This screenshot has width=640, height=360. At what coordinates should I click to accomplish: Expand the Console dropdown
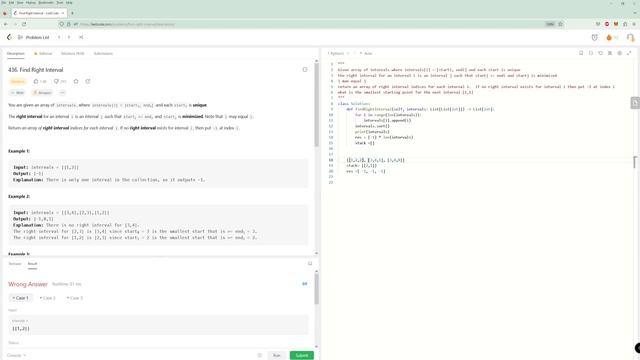click(x=16, y=356)
